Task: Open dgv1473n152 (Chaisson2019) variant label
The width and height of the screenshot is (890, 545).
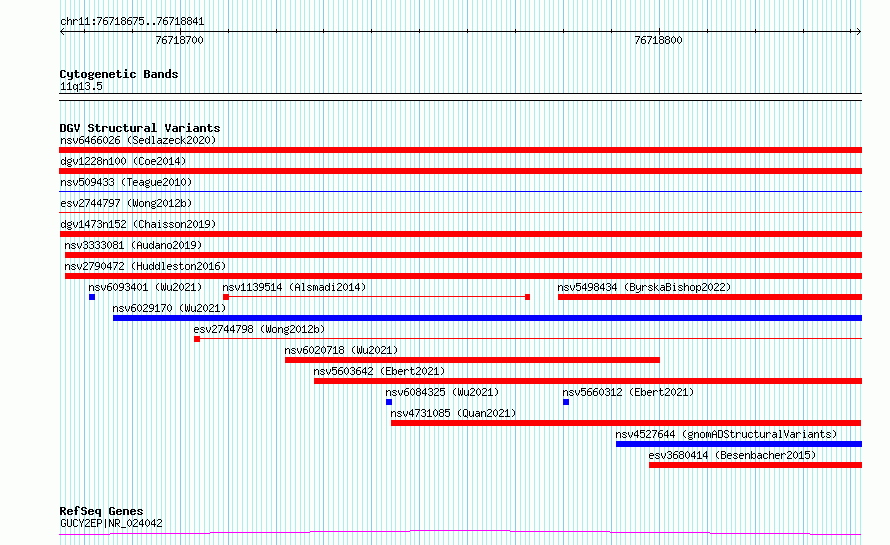Action: [138, 224]
